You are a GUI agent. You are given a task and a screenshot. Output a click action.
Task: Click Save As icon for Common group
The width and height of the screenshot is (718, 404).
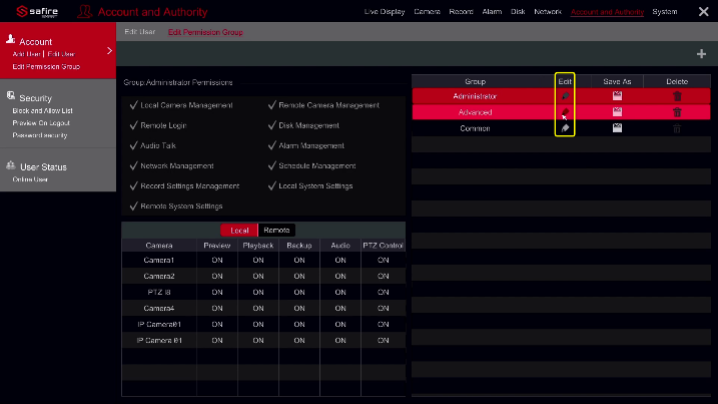[618, 128]
